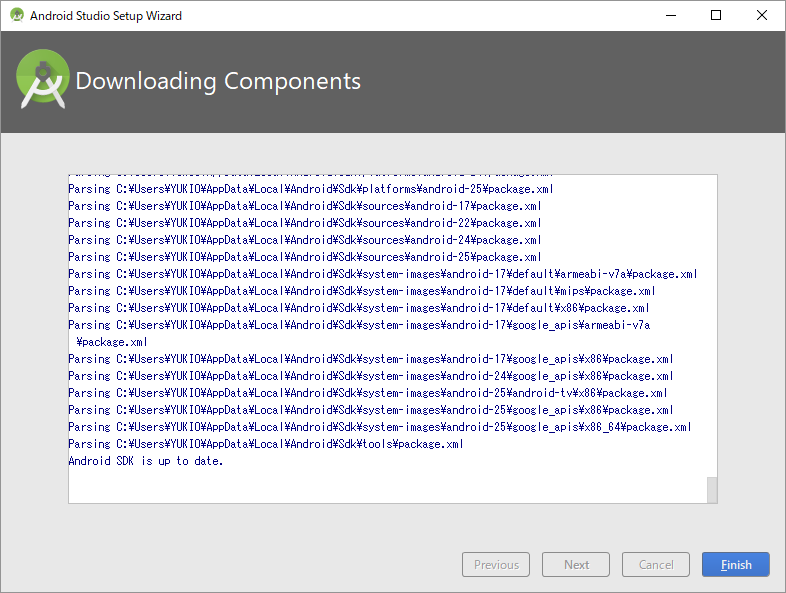Screen dimensions: 786x593
Task: Click the disabled Cancel button
Action: pos(655,565)
